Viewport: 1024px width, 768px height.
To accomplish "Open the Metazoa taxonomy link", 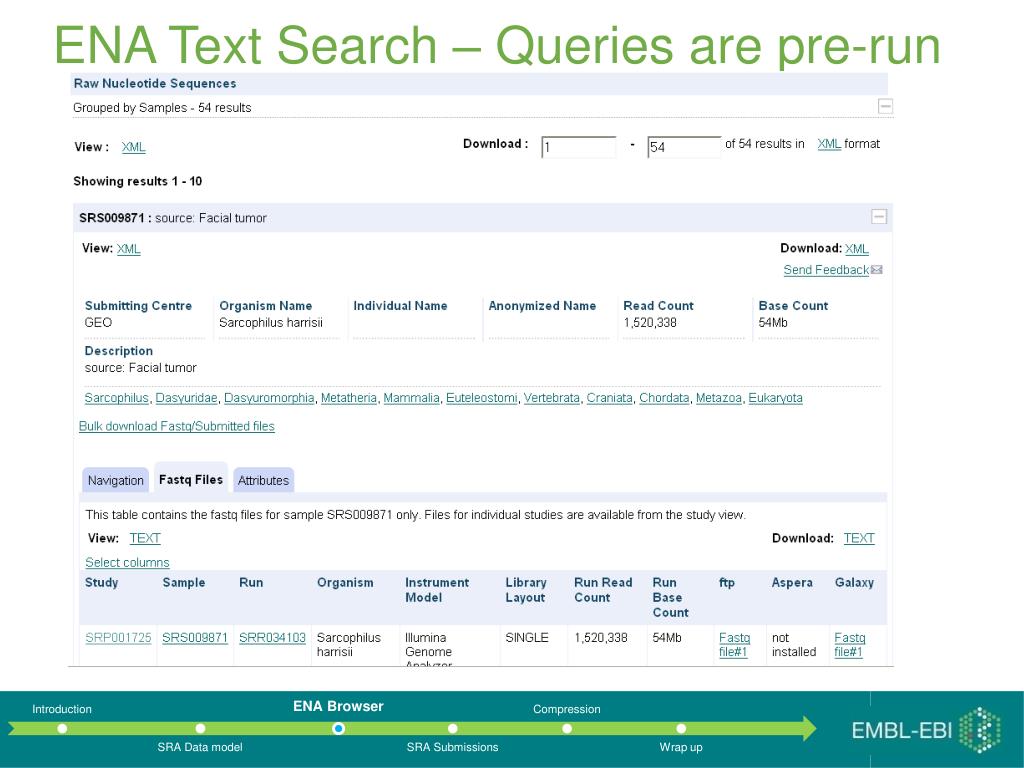I will (718, 398).
